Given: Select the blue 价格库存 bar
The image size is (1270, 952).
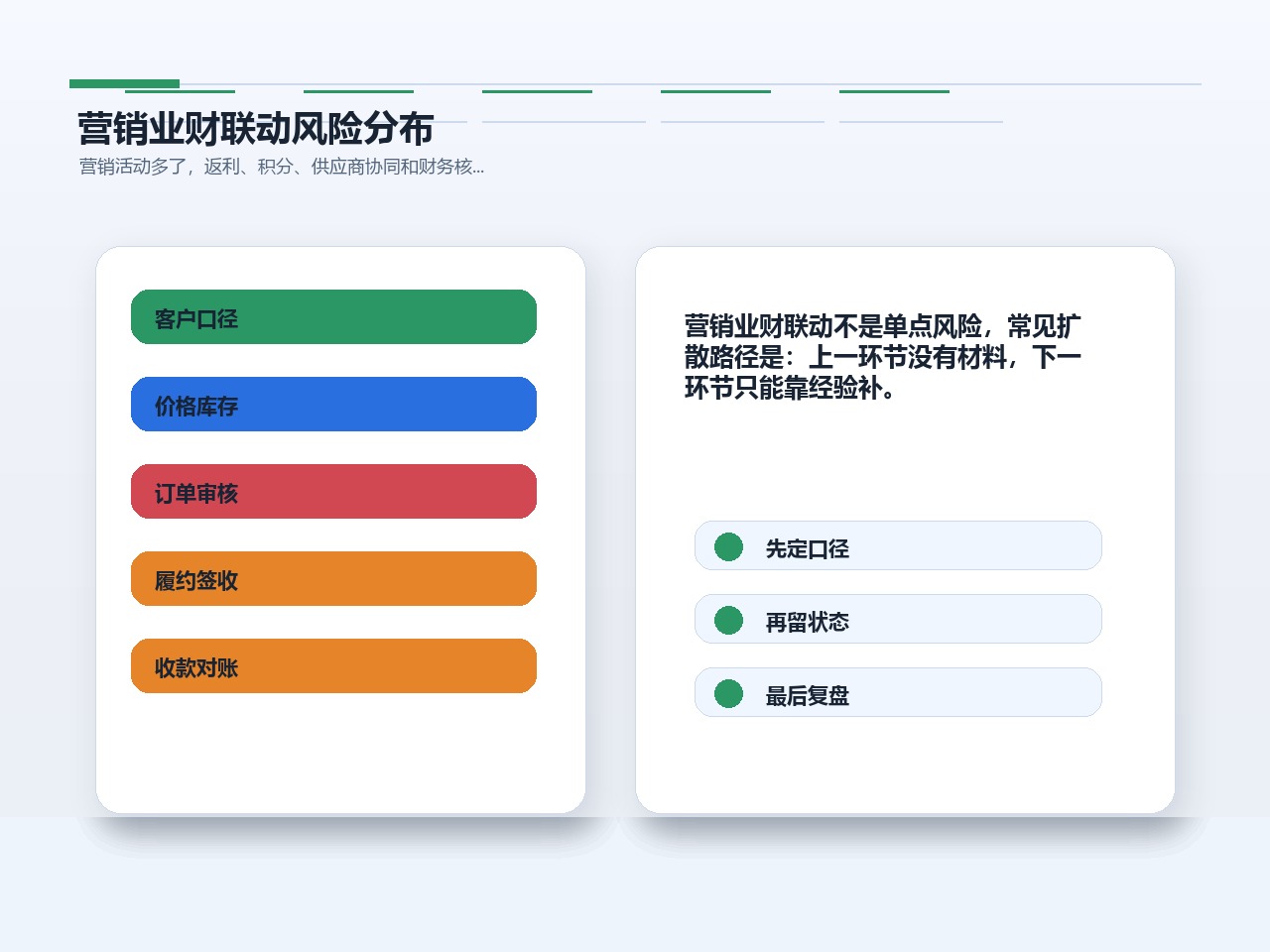Looking at the screenshot, I should pyautogui.click(x=333, y=405).
